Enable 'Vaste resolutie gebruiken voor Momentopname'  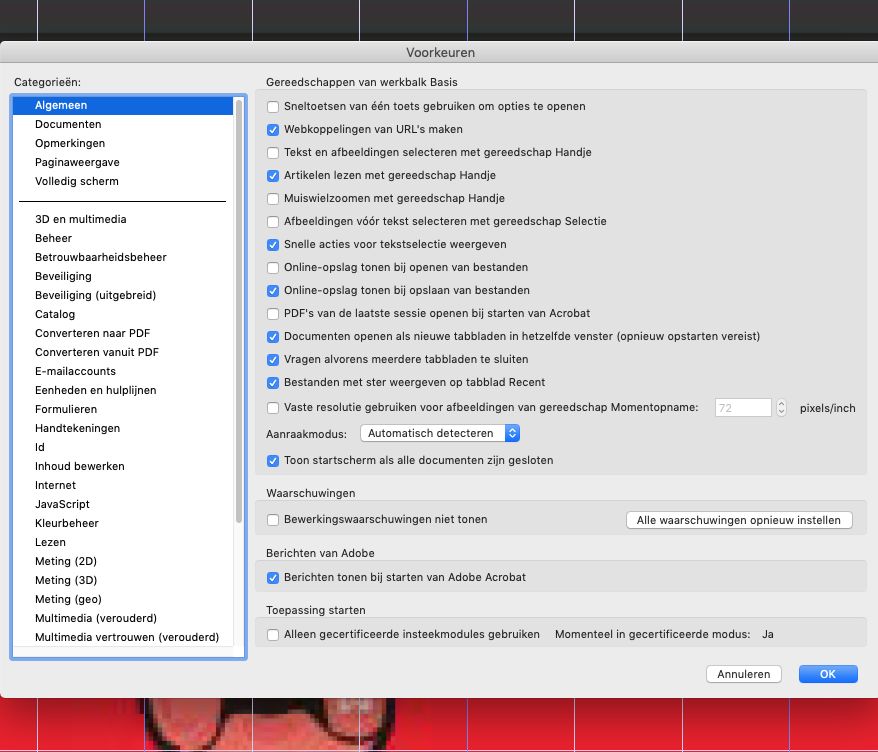coord(272,408)
